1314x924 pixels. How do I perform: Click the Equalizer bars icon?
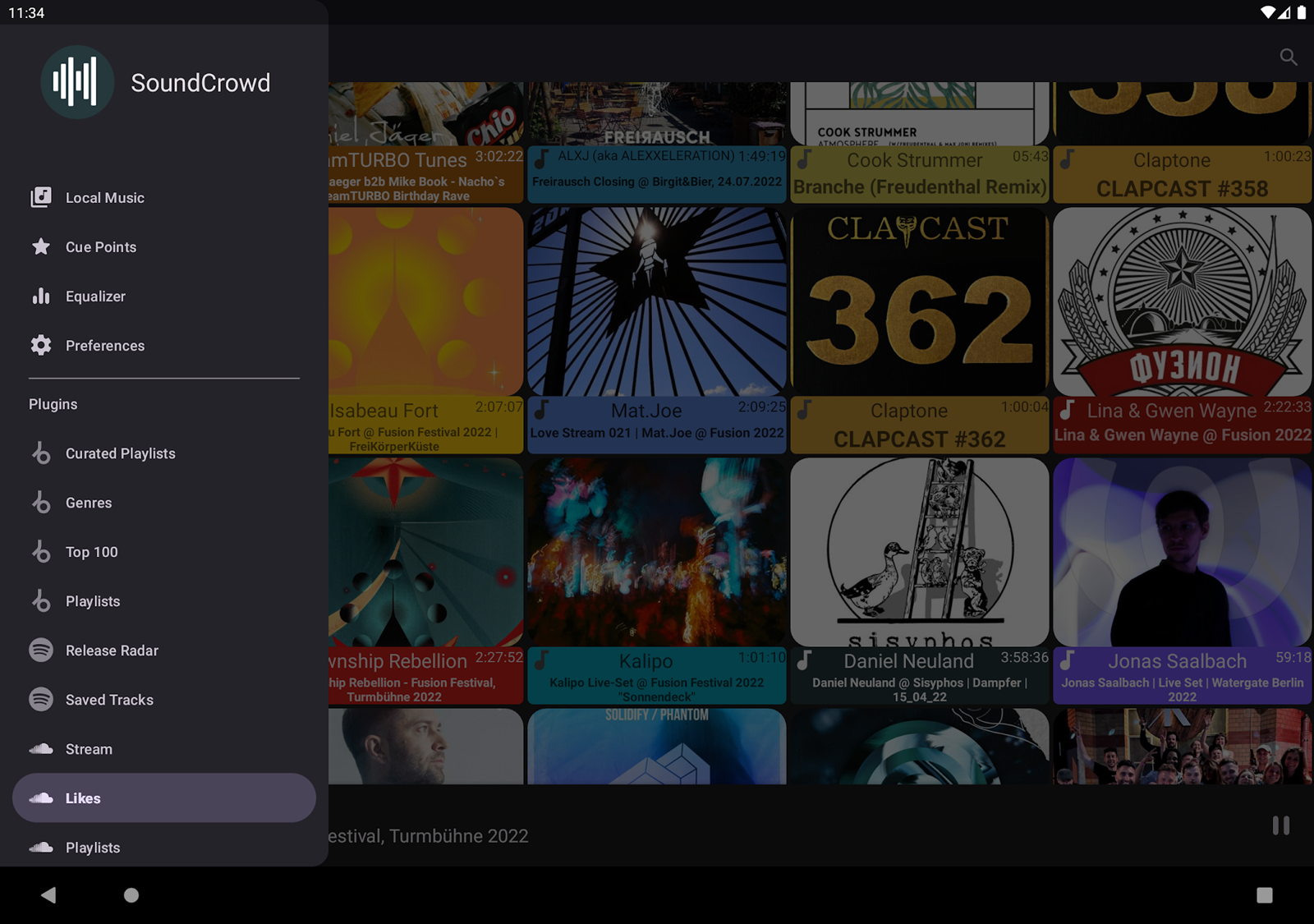(x=41, y=296)
